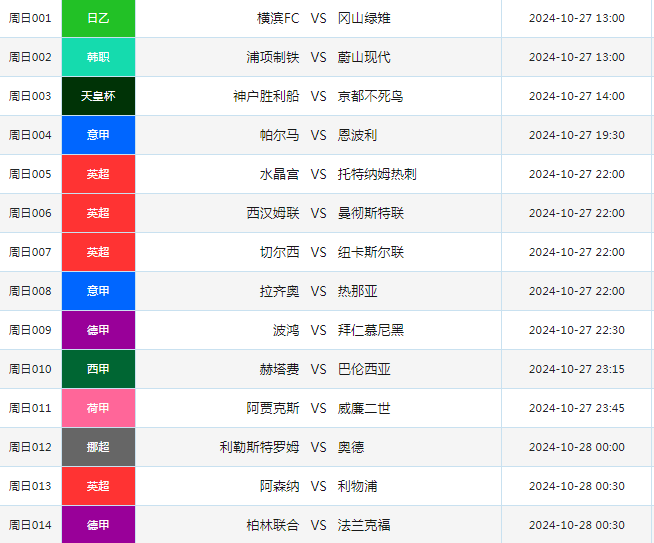This screenshot has height=543, width=654.
Task: Click the 意甲 badge in row 周日008
Action: click(98, 291)
